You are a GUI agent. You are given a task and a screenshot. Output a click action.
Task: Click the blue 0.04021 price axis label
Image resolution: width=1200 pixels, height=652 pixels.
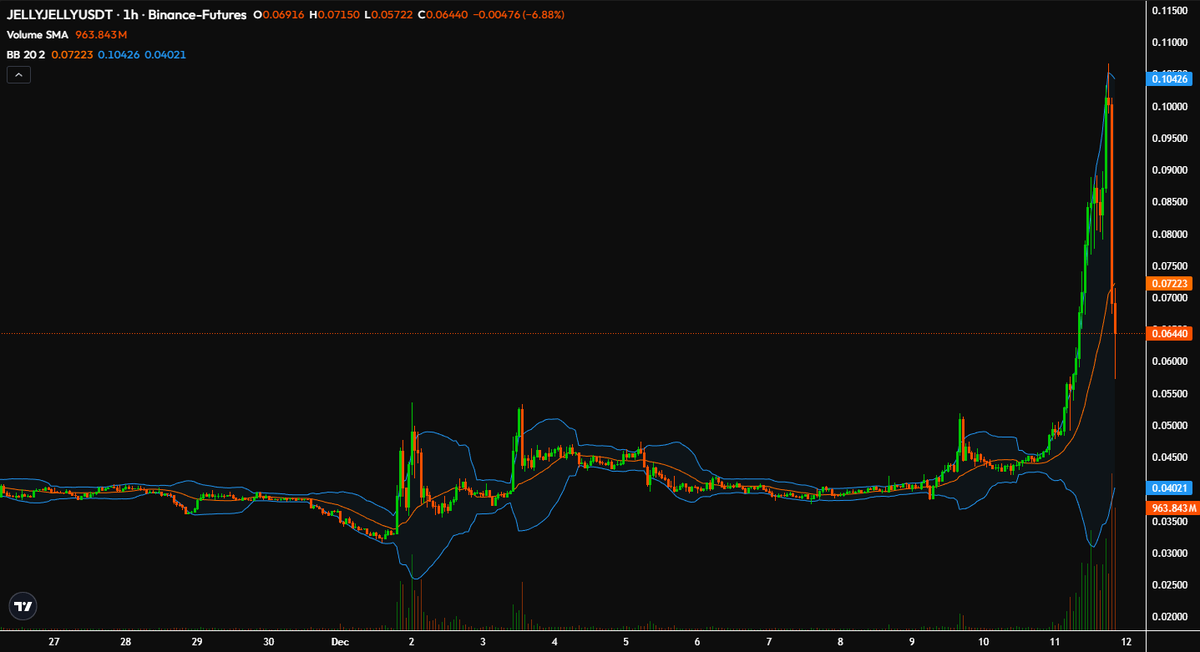[1169, 488]
